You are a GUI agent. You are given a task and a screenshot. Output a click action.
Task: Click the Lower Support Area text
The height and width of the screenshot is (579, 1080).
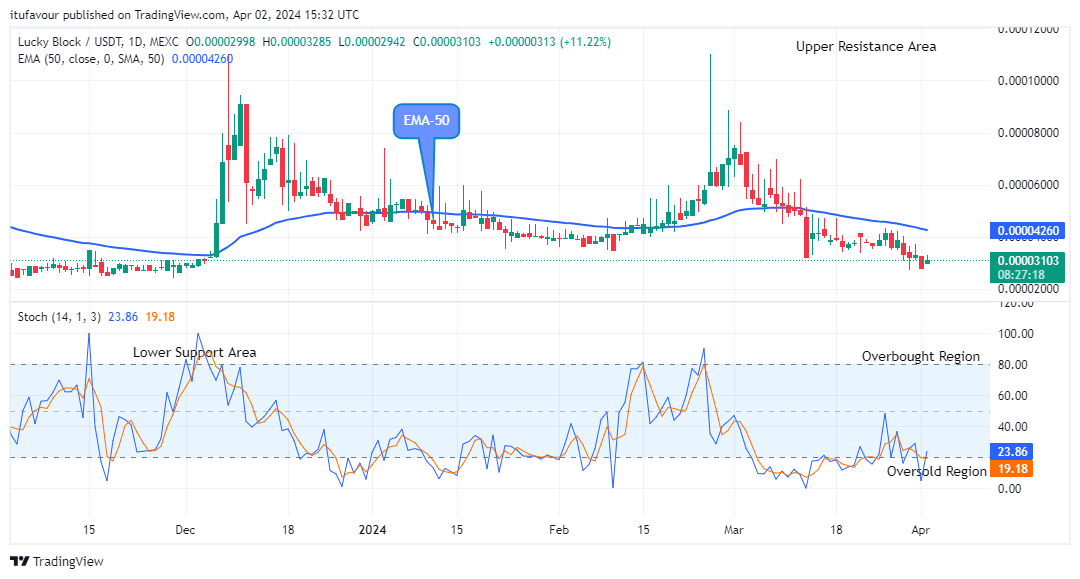(x=194, y=352)
